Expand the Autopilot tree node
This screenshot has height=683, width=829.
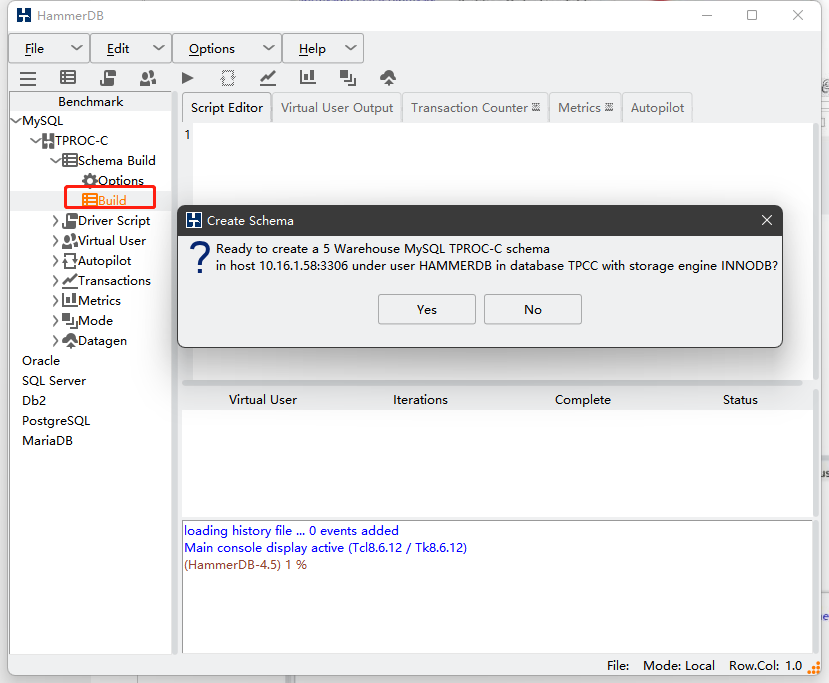coord(56,261)
